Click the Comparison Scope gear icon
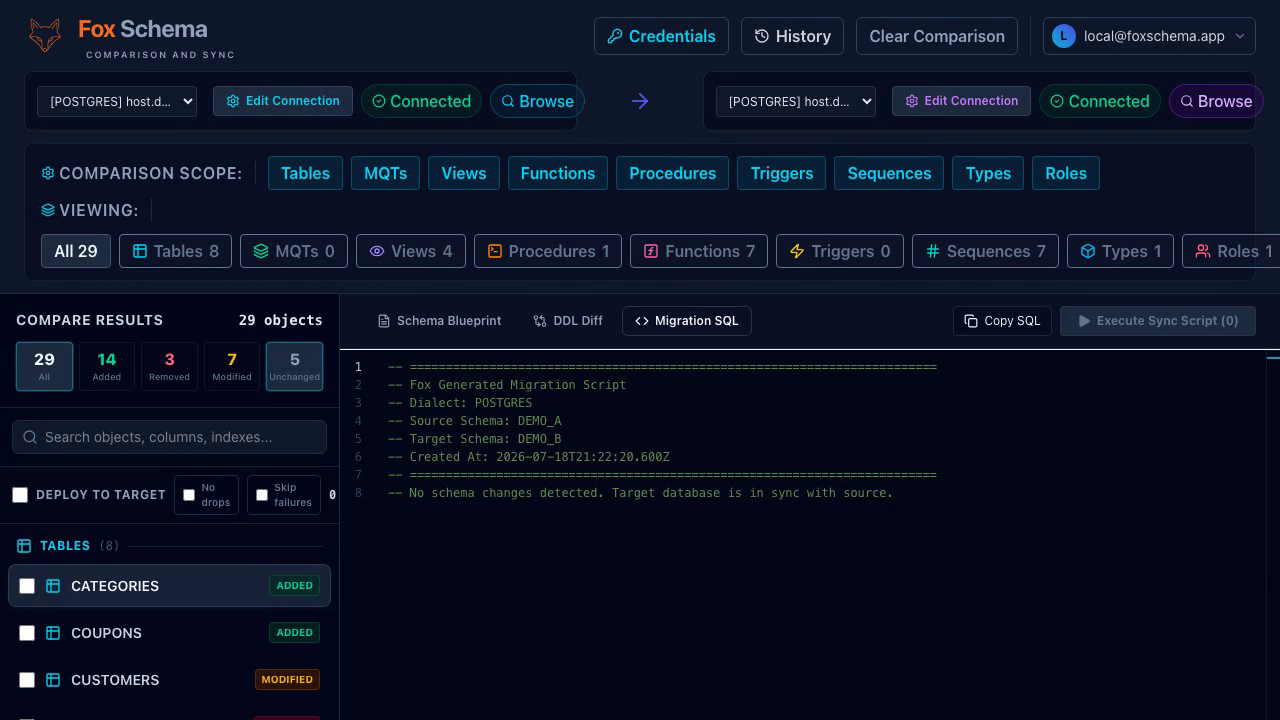The image size is (1280, 720). pos(48,173)
